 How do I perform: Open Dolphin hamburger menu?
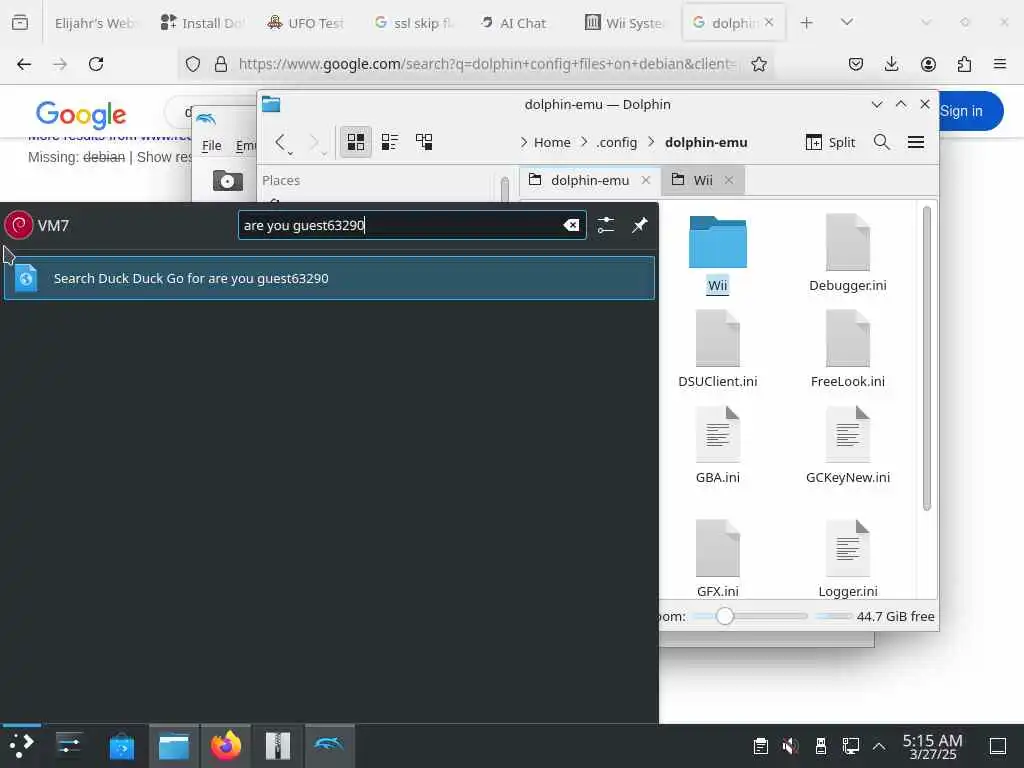pos(916,142)
